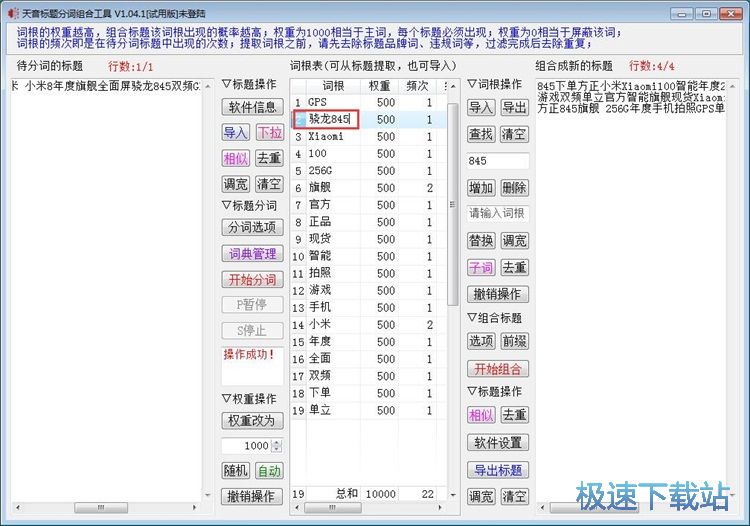Click the 增加 add root button

coord(481,188)
